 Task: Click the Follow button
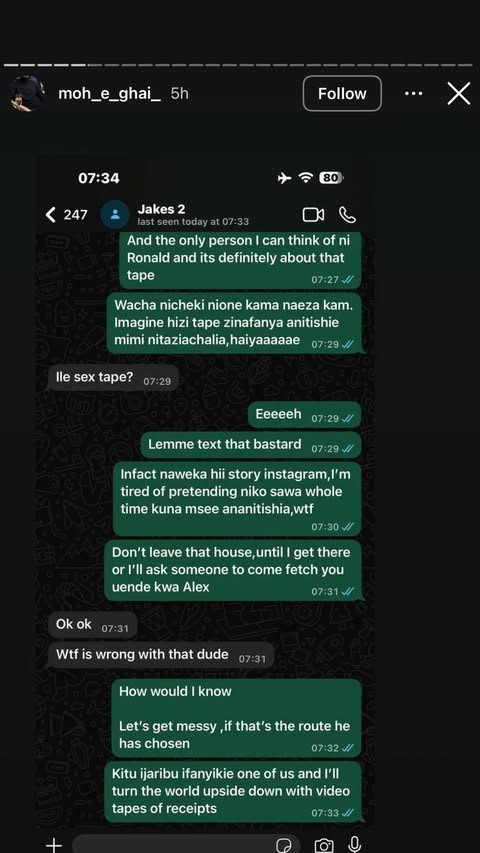pos(342,94)
